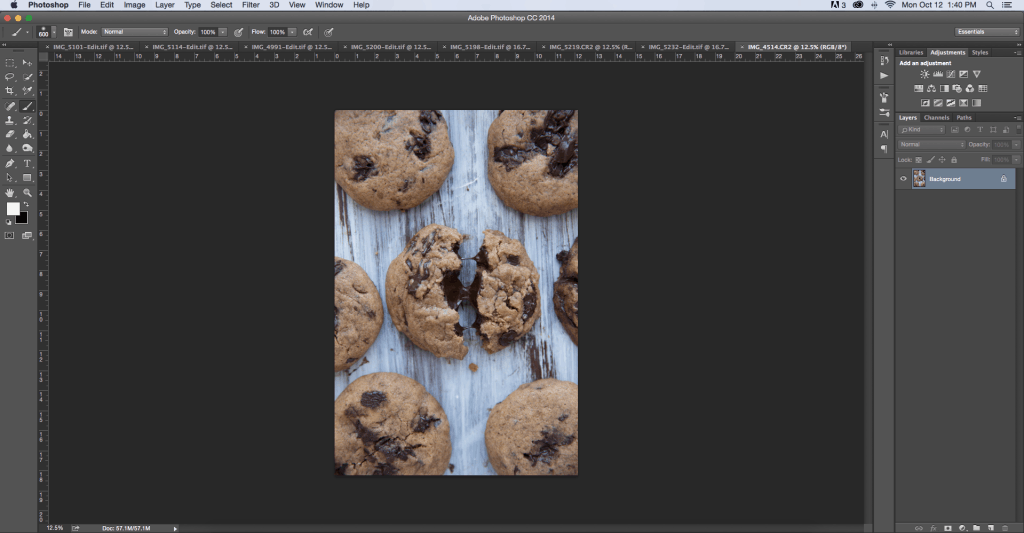Screen dimensions: 1024x533
Task: Open the Flow slider arrow in options bar
Action: click(x=292, y=32)
